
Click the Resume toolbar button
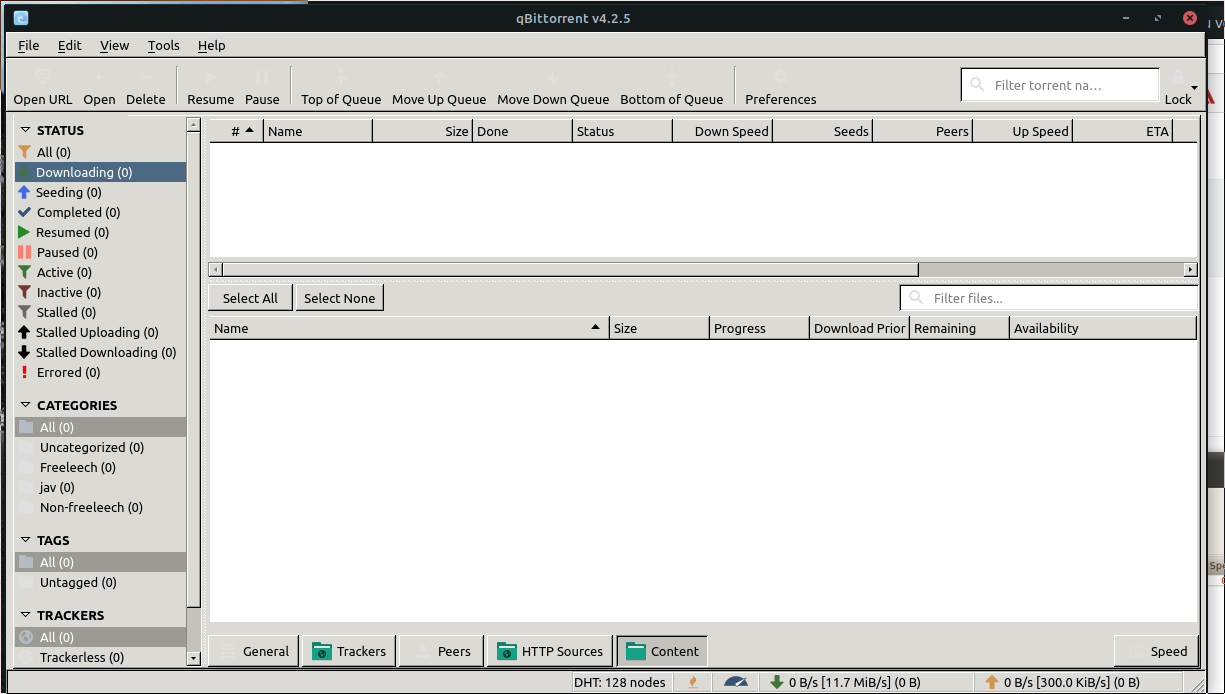coord(210,87)
